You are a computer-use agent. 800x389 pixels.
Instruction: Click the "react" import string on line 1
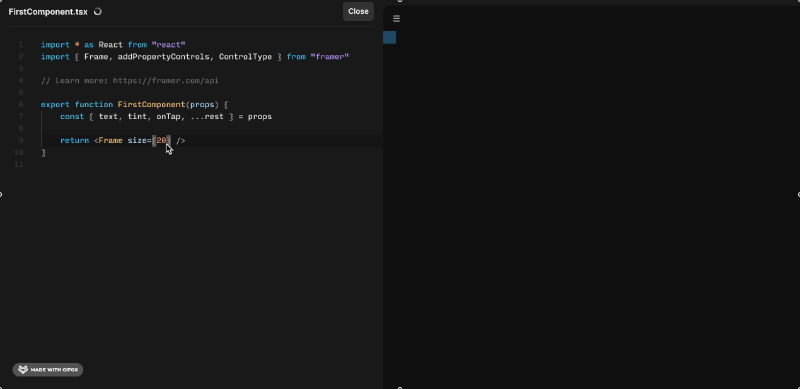[168, 45]
